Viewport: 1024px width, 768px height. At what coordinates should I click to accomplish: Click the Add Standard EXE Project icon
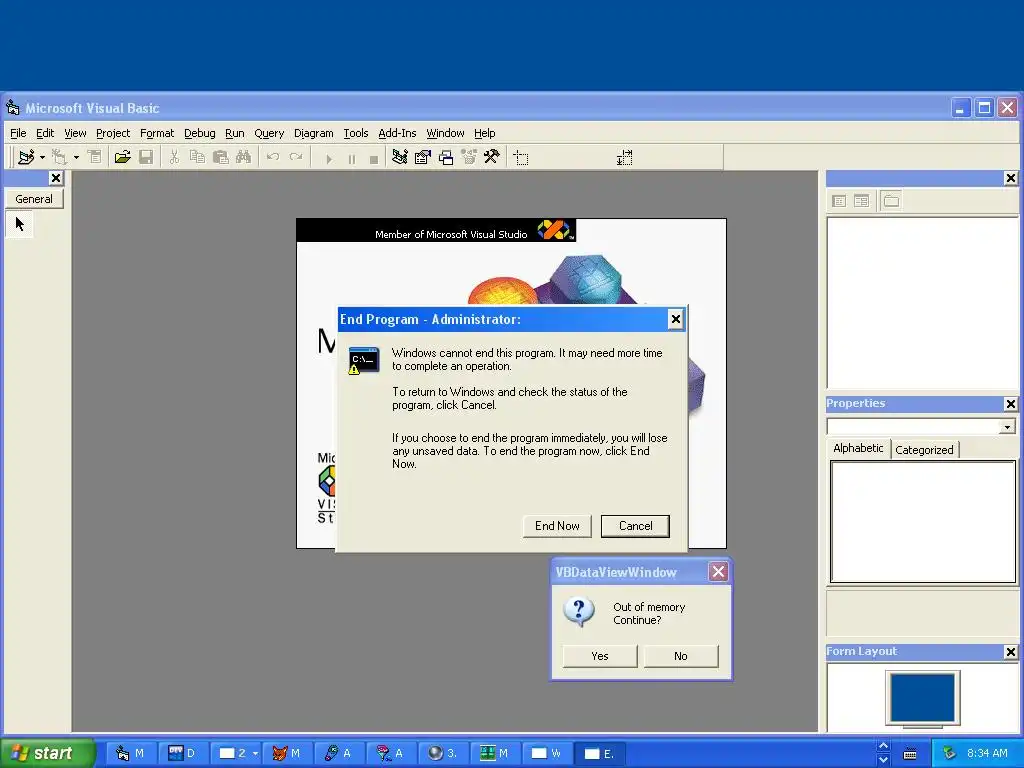click(26, 157)
